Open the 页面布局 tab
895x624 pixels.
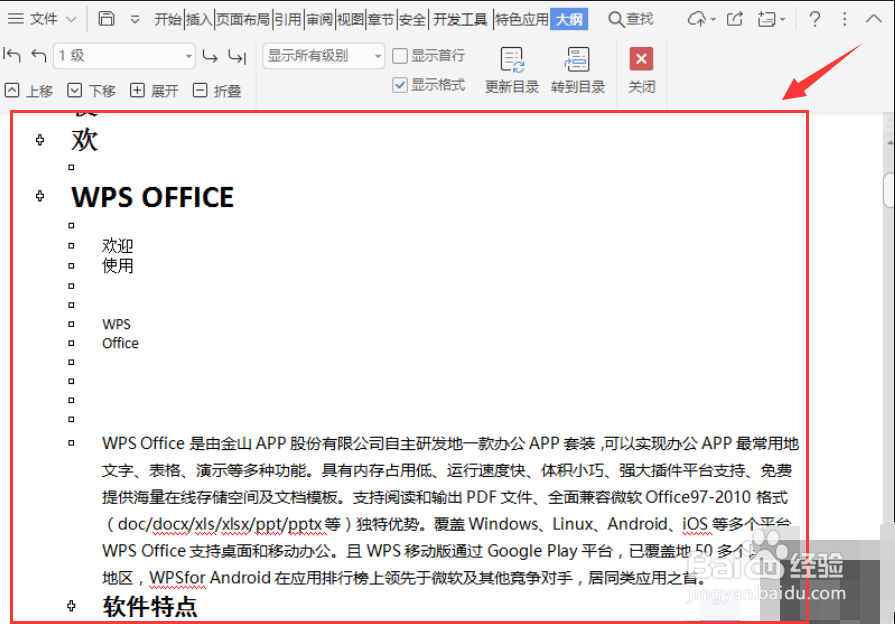(243, 19)
